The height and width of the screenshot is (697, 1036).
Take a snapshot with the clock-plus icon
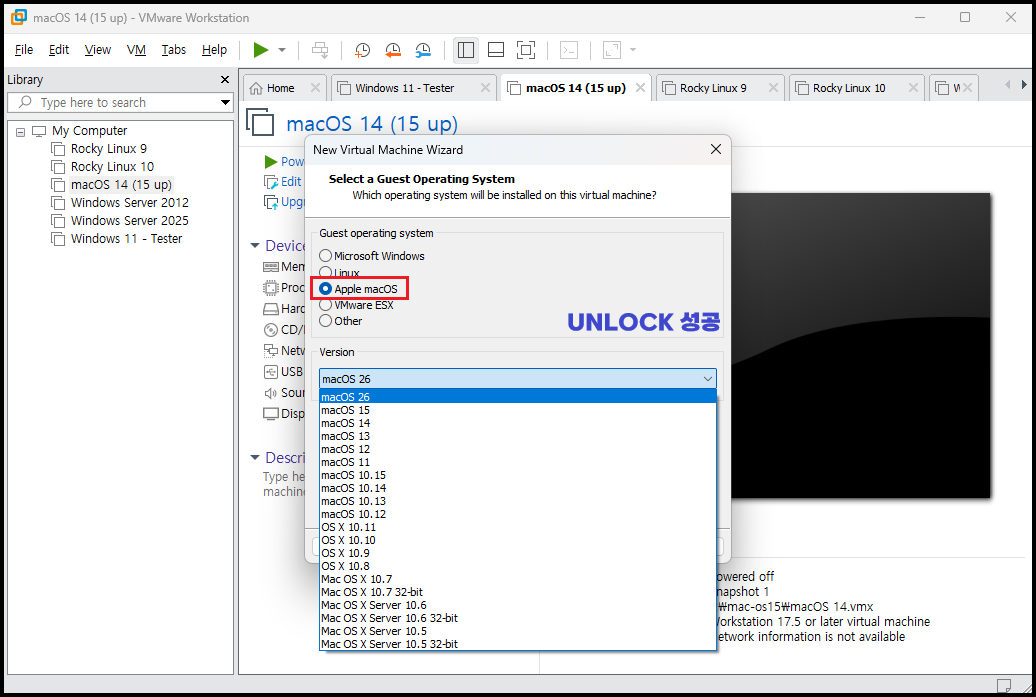pos(362,50)
